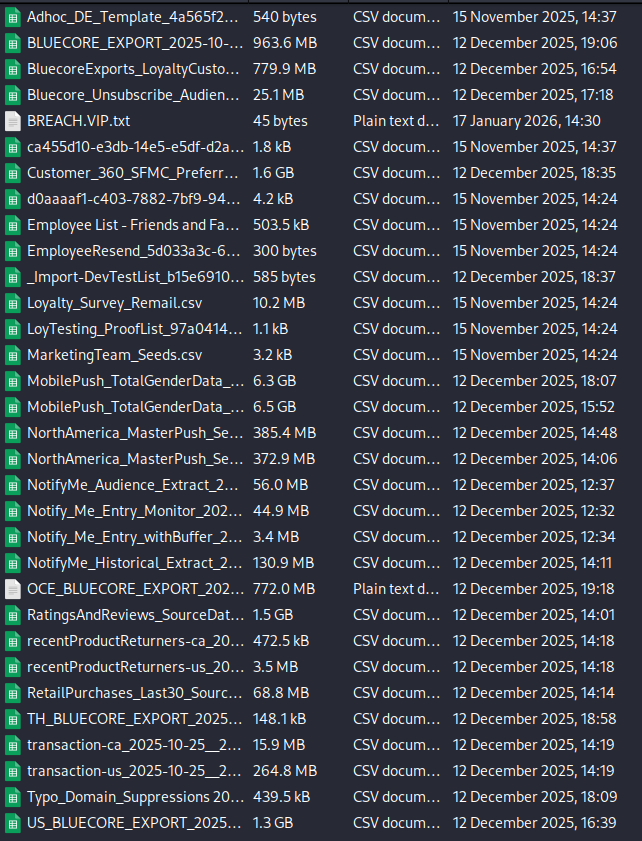Select the MobilePush_TotalGenderData file name sized 6.3 GB
The height and width of the screenshot is (841, 642).
coord(134,381)
